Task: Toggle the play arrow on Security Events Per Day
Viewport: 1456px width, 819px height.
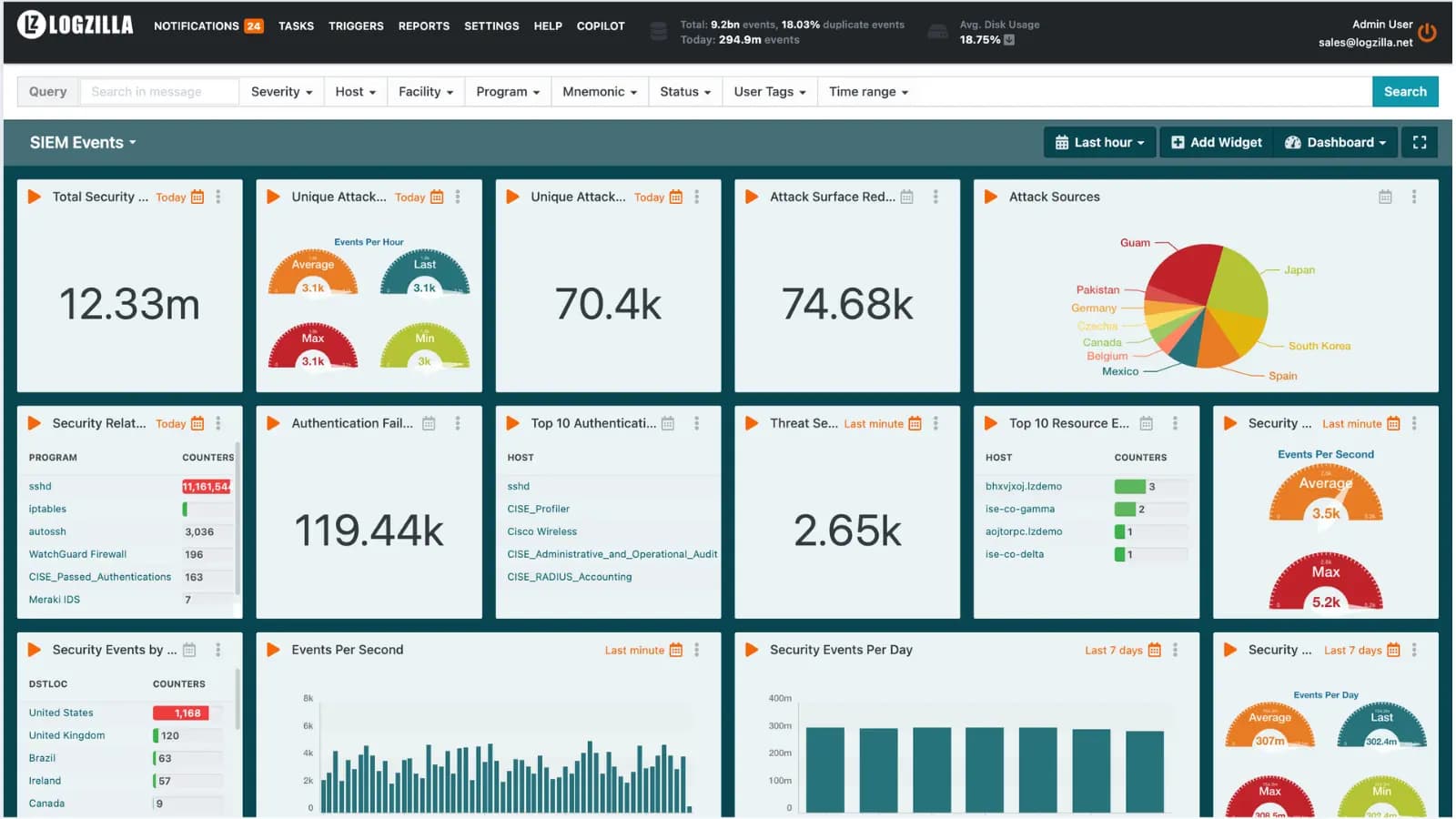Action: click(x=750, y=650)
